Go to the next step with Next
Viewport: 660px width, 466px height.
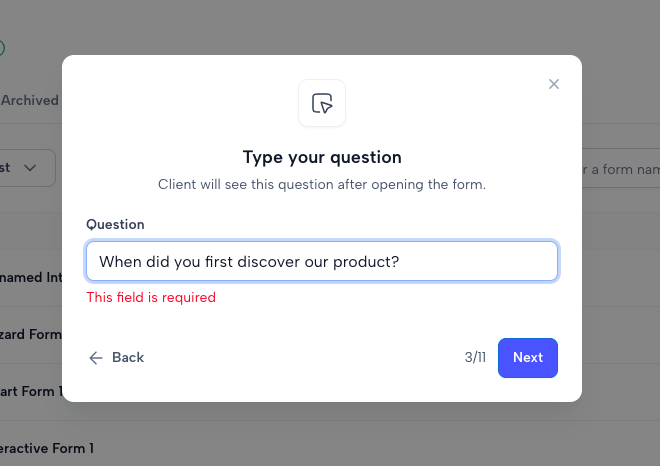[x=527, y=358]
